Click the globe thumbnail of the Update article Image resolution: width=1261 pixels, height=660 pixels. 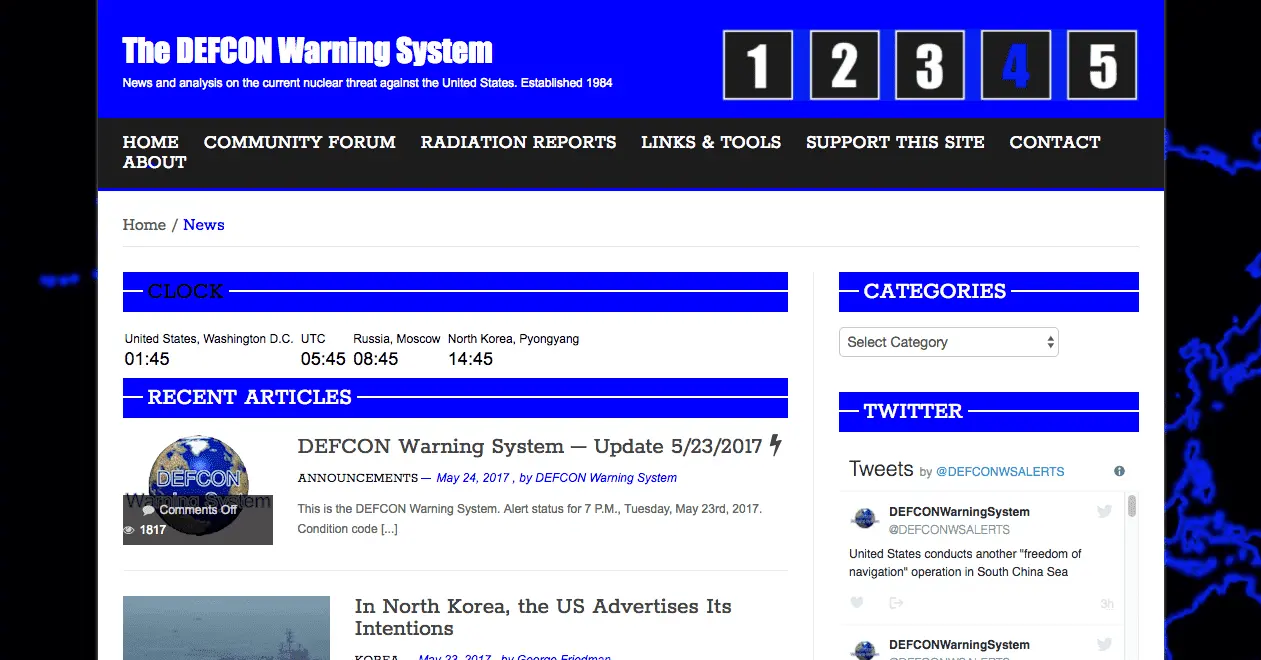198,489
